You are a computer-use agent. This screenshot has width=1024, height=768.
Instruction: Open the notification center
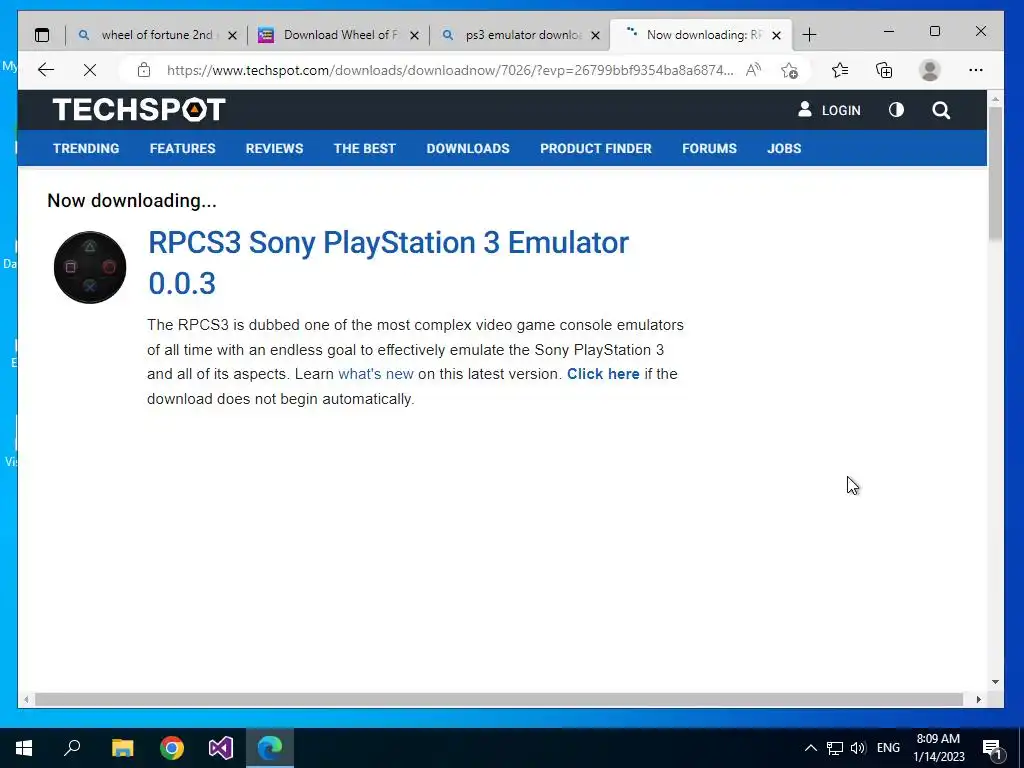click(x=993, y=748)
